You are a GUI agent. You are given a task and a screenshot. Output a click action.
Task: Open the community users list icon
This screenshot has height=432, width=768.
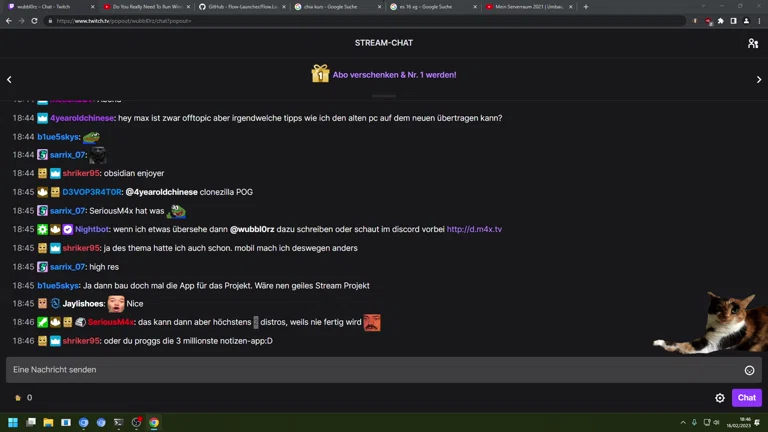tap(753, 43)
